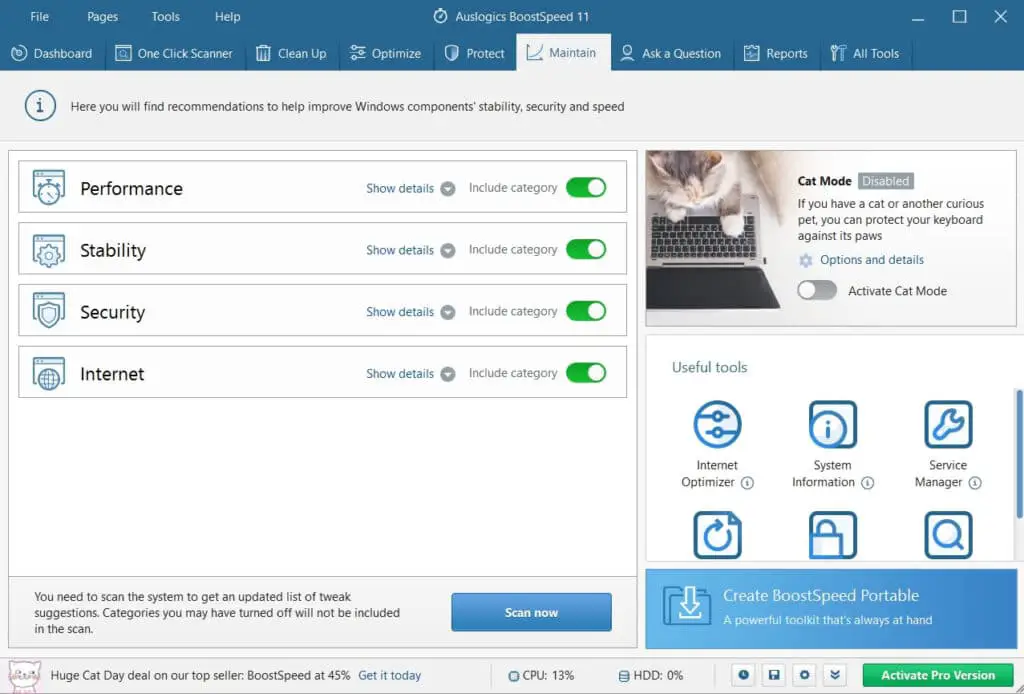This screenshot has height=694, width=1024.
Task: Turn off the Internet include category switch
Action: point(587,373)
